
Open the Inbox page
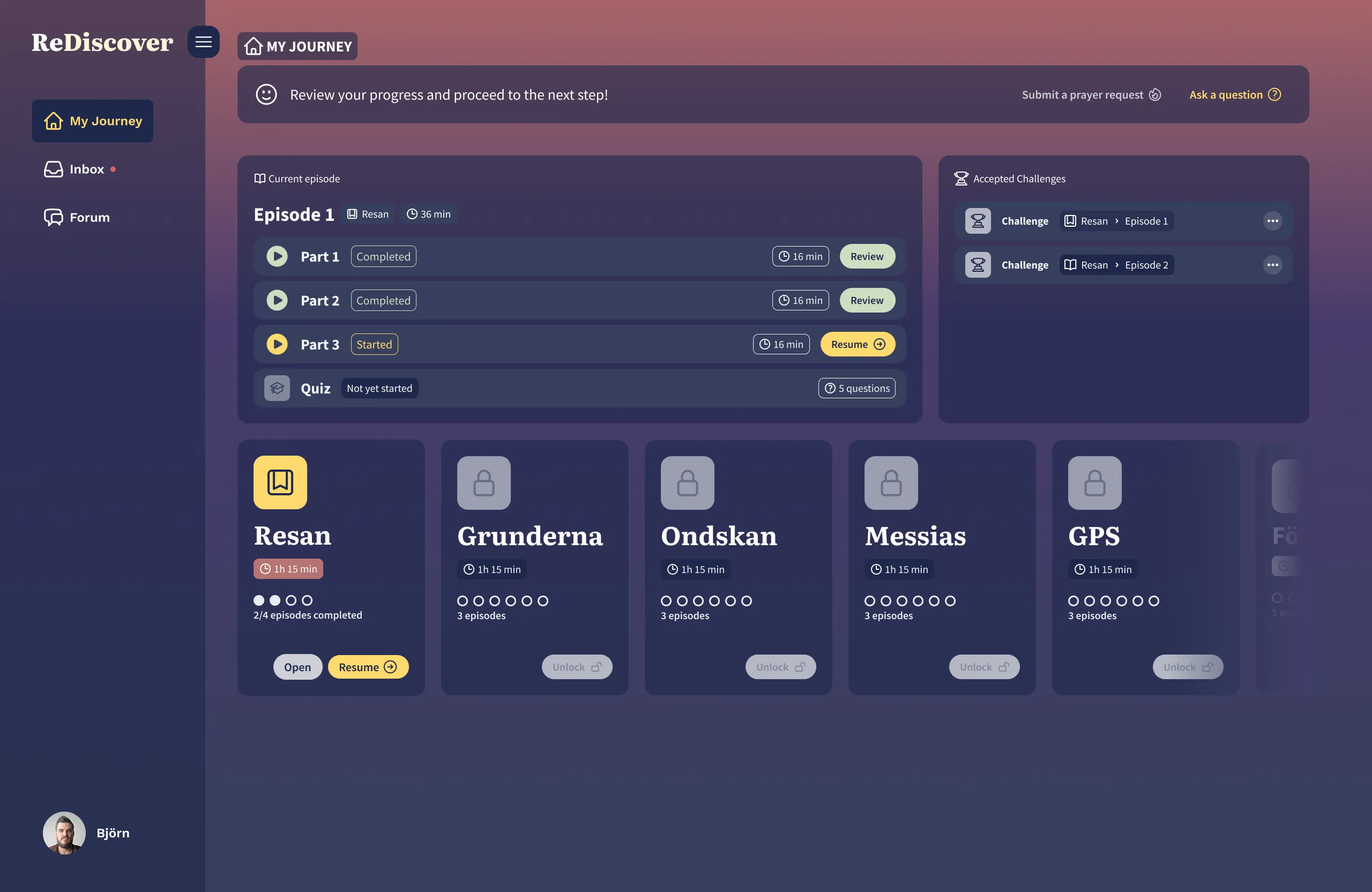[x=86, y=169]
